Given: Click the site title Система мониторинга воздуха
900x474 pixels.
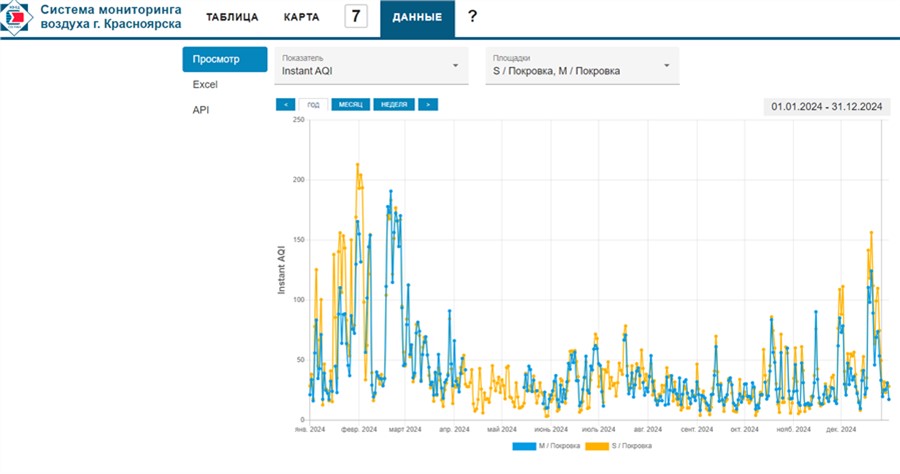Looking at the screenshot, I should 110,17.
